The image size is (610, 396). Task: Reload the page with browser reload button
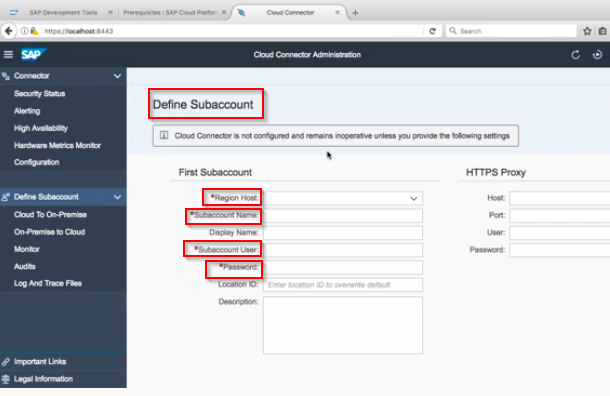pyautogui.click(x=432, y=31)
